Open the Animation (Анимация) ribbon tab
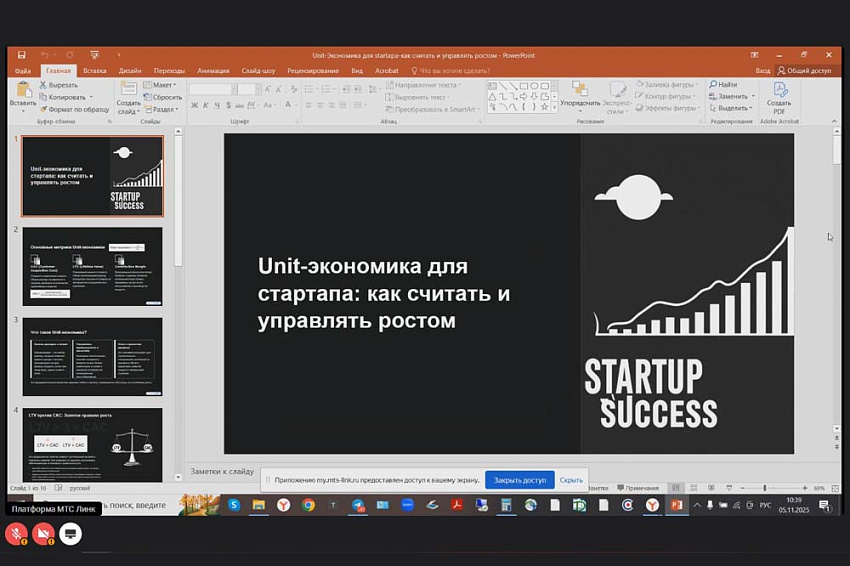 pyautogui.click(x=213, y=71)
